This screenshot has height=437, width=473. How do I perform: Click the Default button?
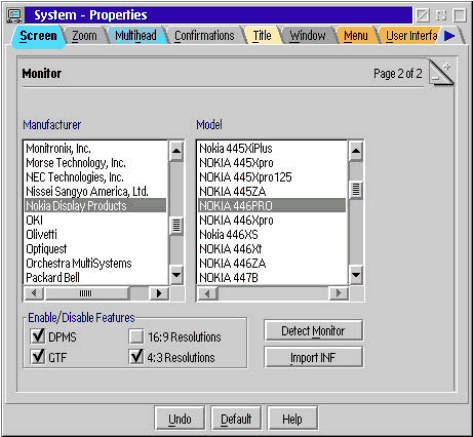pos(236,419)
